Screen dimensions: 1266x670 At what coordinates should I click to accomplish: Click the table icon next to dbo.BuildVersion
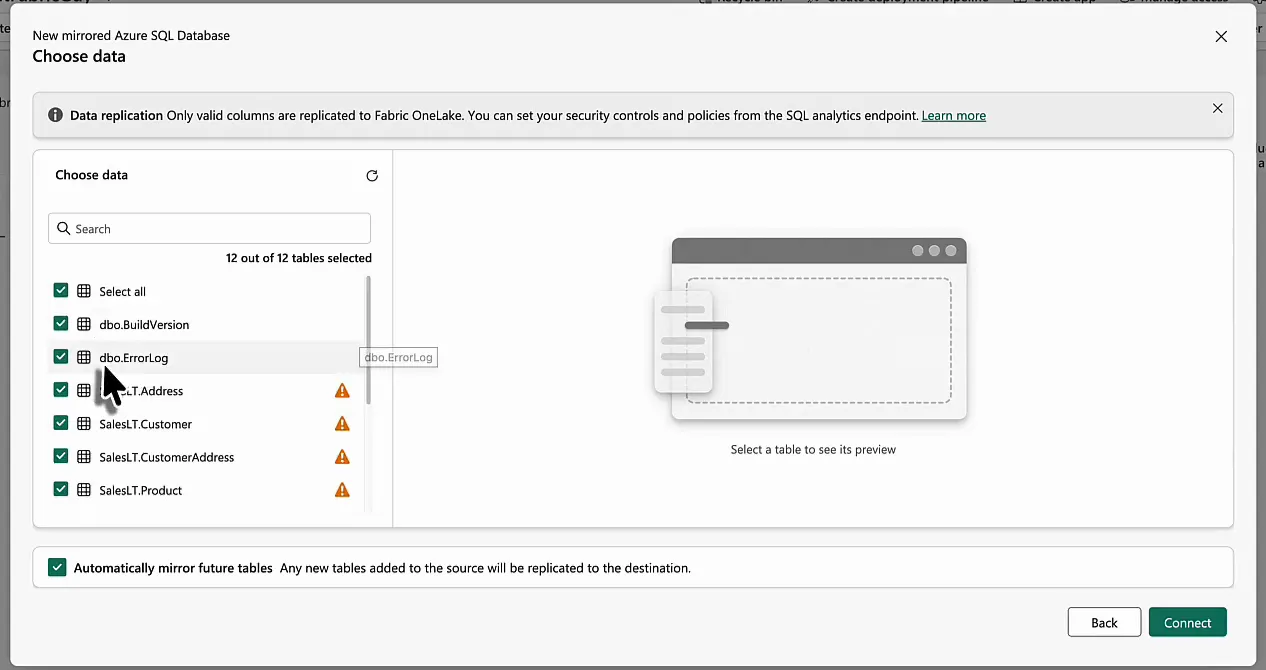pyautogui.click(x=84, y=324)
